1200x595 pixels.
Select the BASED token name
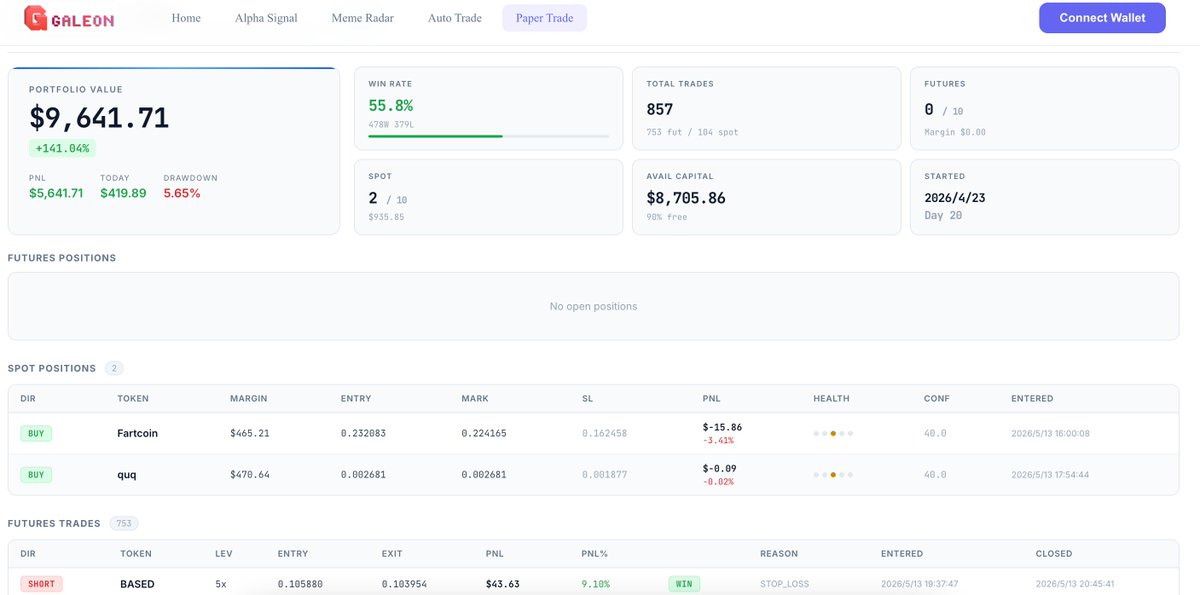(x=137, y=584)
